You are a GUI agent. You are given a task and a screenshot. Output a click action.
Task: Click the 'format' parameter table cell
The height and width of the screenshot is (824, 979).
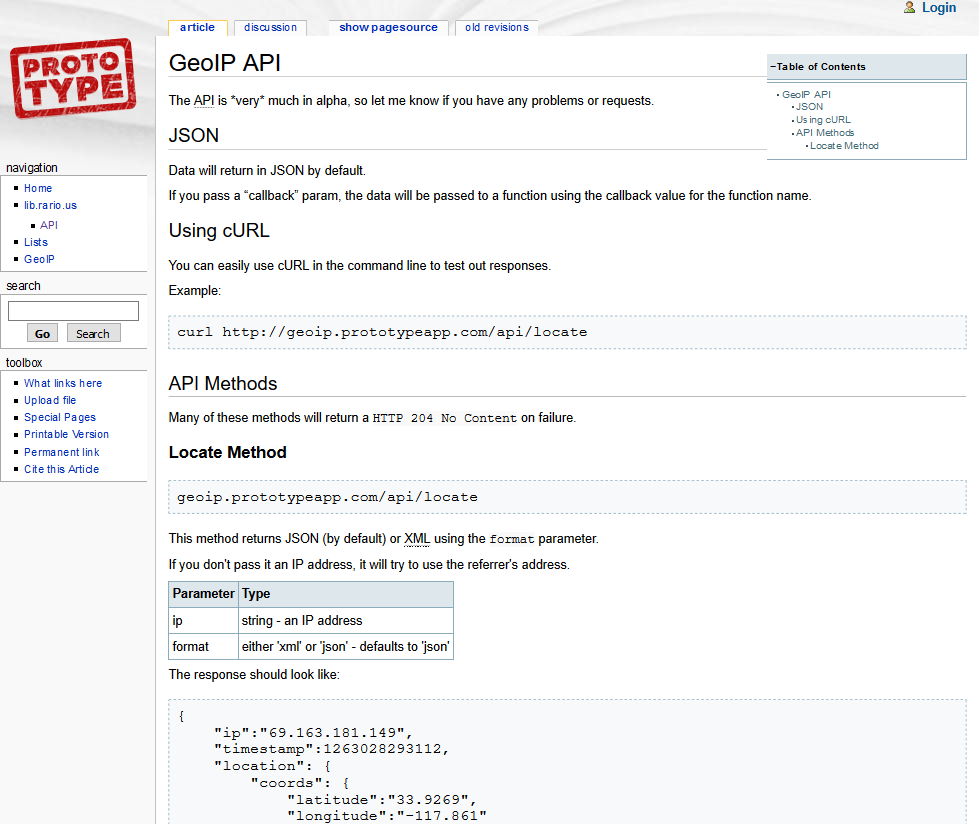[204, 647]
